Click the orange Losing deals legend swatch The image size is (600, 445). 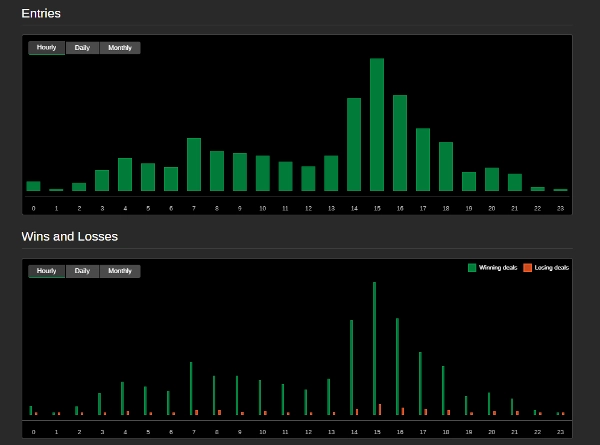pyautogui.click(x=528, y=268)
